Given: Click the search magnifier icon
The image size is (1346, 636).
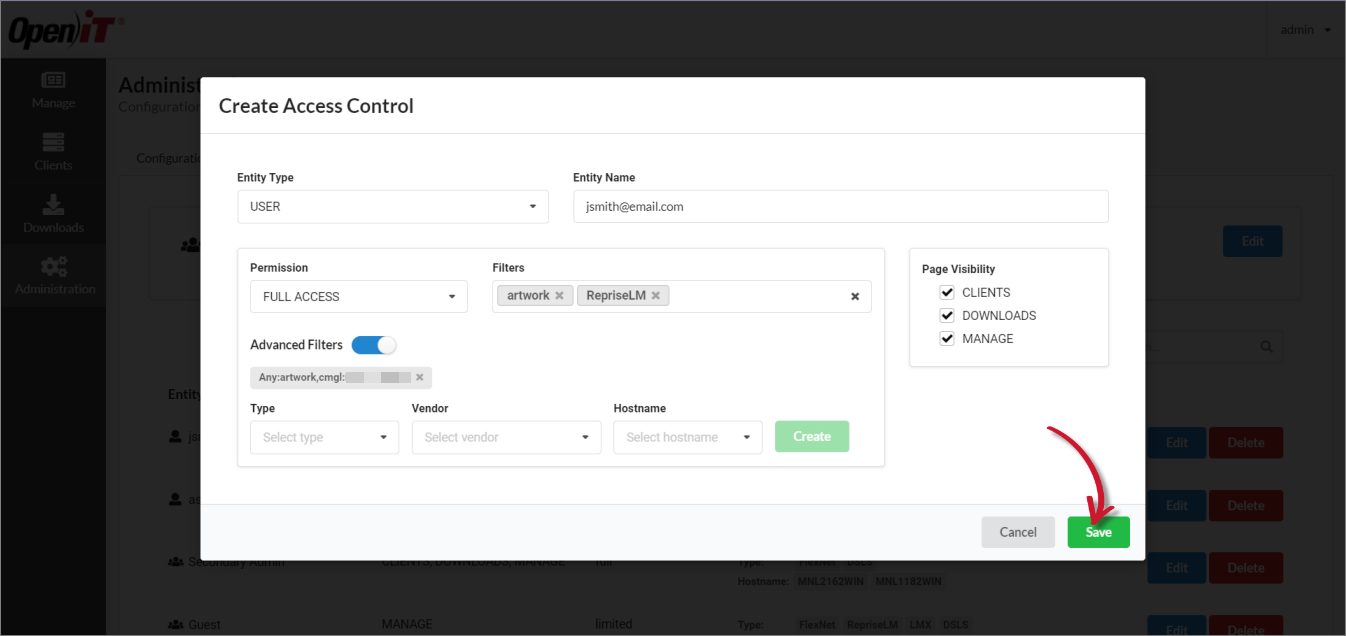Looking at the screenshot, I should [x=1265, y=346].
